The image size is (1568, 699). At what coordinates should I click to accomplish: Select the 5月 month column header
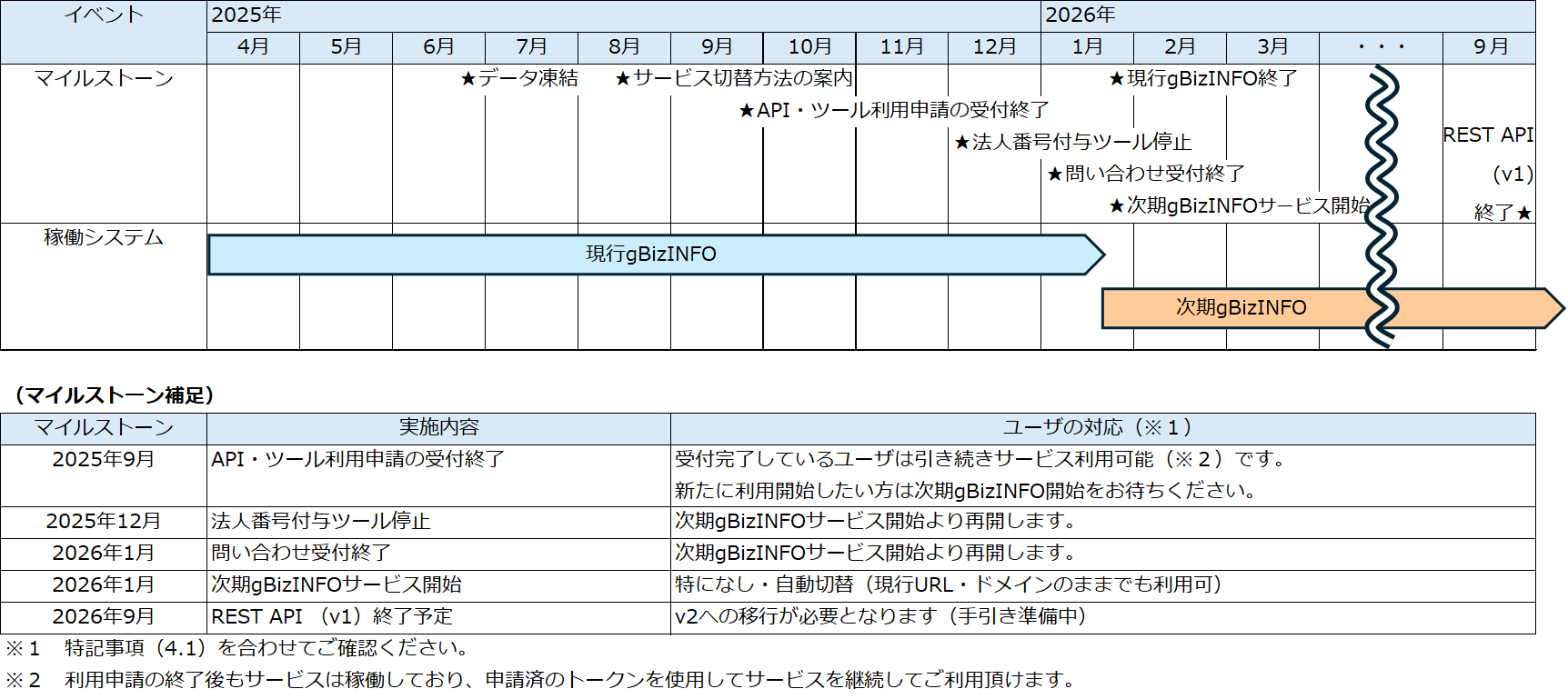(x=347, y=47)
